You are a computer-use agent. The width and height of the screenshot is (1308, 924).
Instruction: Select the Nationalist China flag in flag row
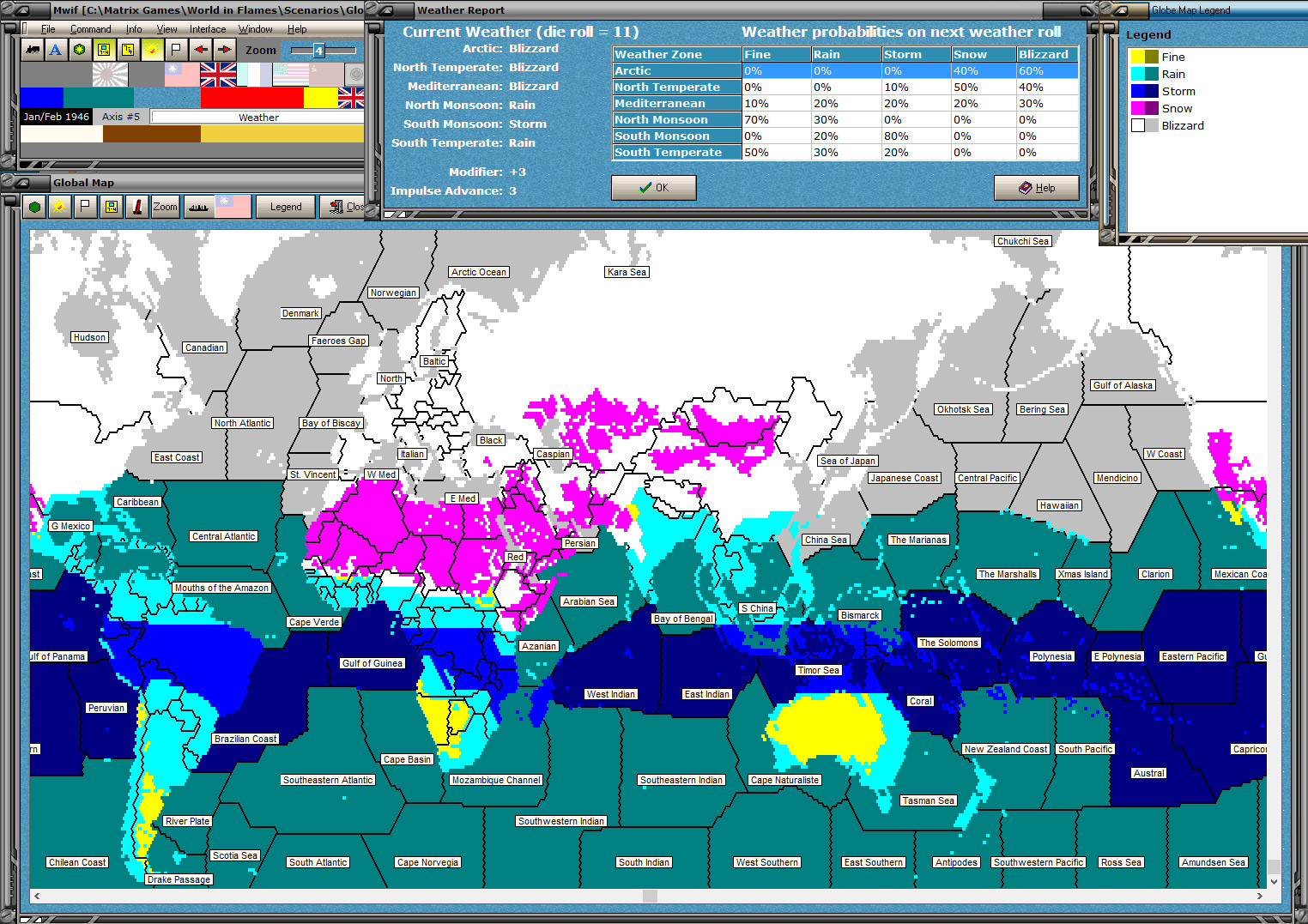[182, 75]
